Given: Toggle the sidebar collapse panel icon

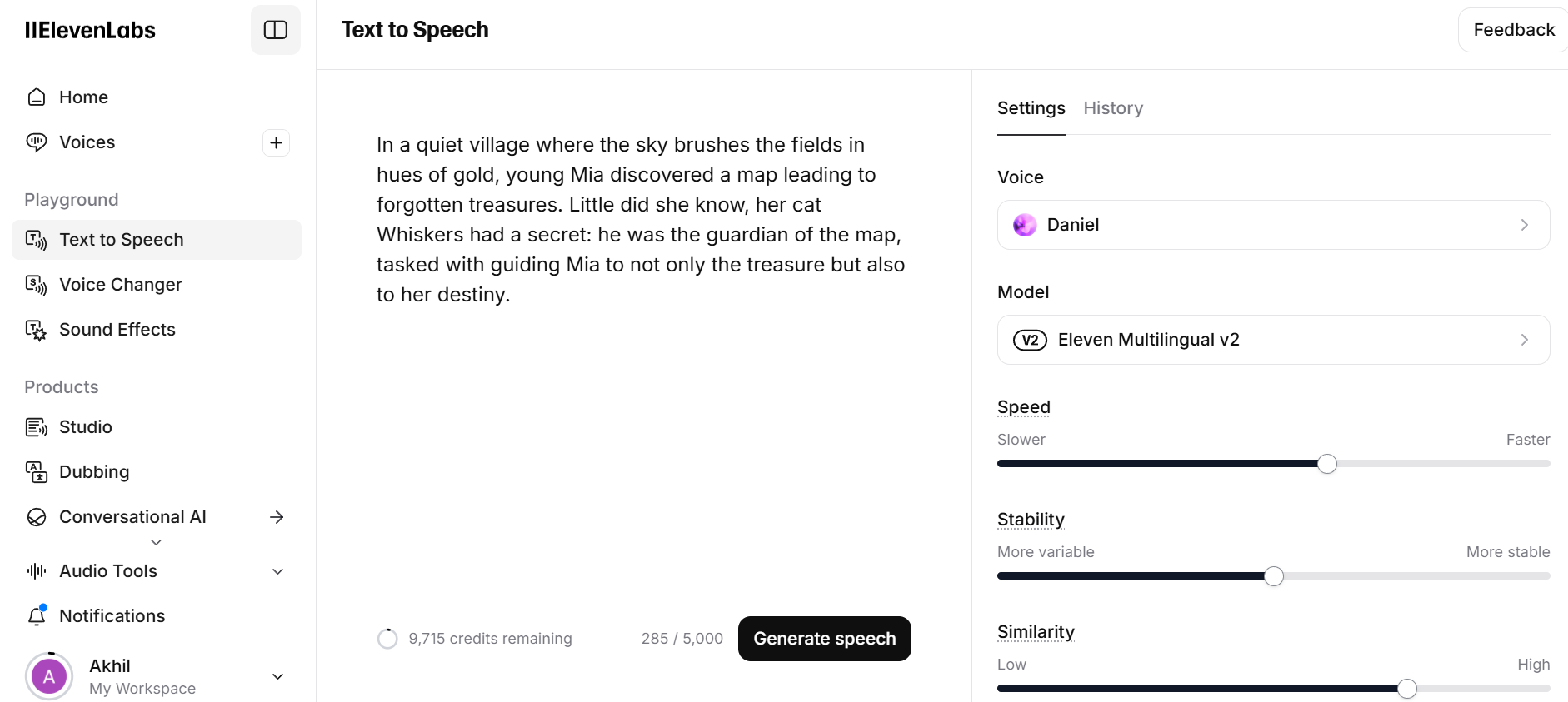Looking at the screenshot, I should pos(276,30).
